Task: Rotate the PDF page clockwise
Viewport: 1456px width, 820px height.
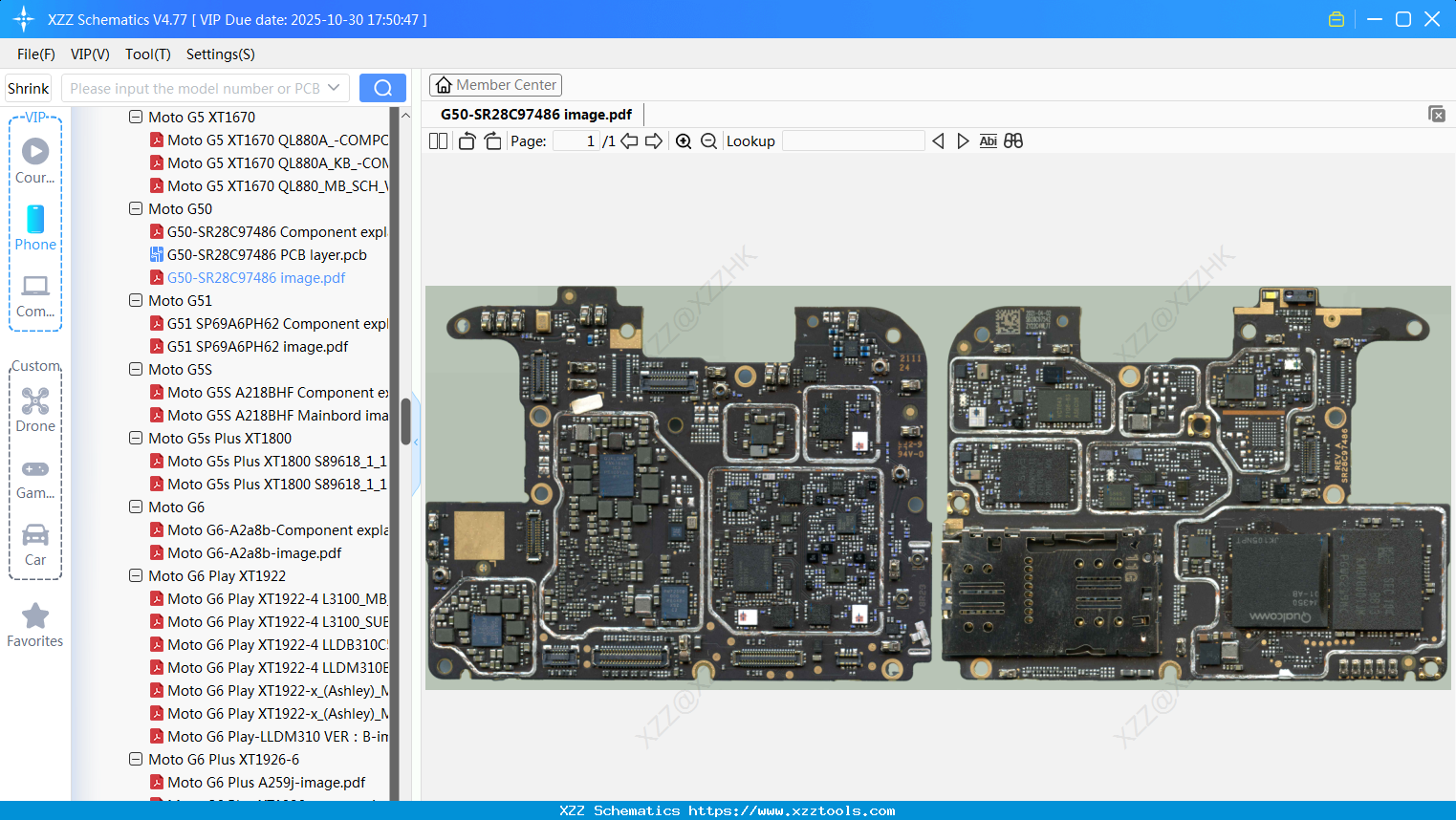Action: pyautogui.click(x=491, y=140)
